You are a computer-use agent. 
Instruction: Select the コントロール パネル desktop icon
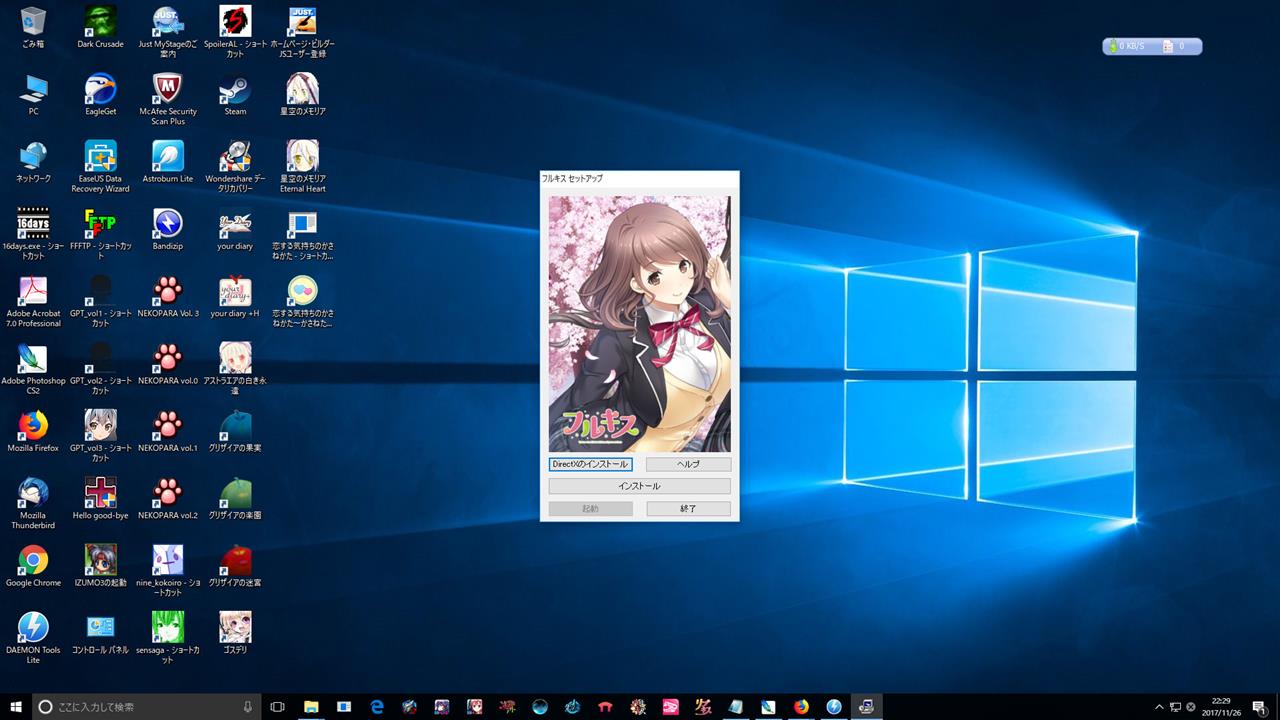coord(101,632)
